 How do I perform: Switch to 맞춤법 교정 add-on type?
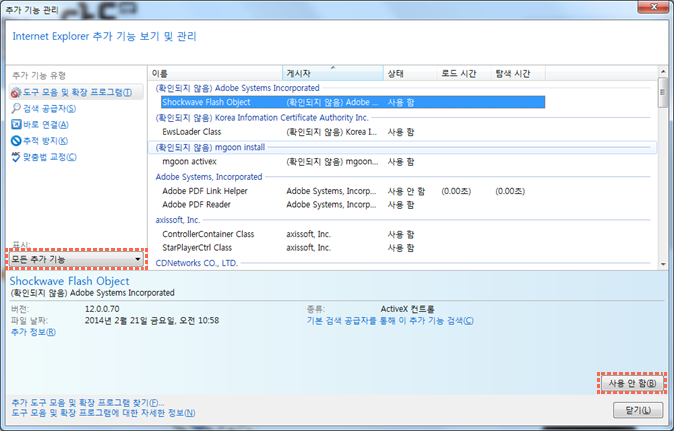(x=49, y=157)
